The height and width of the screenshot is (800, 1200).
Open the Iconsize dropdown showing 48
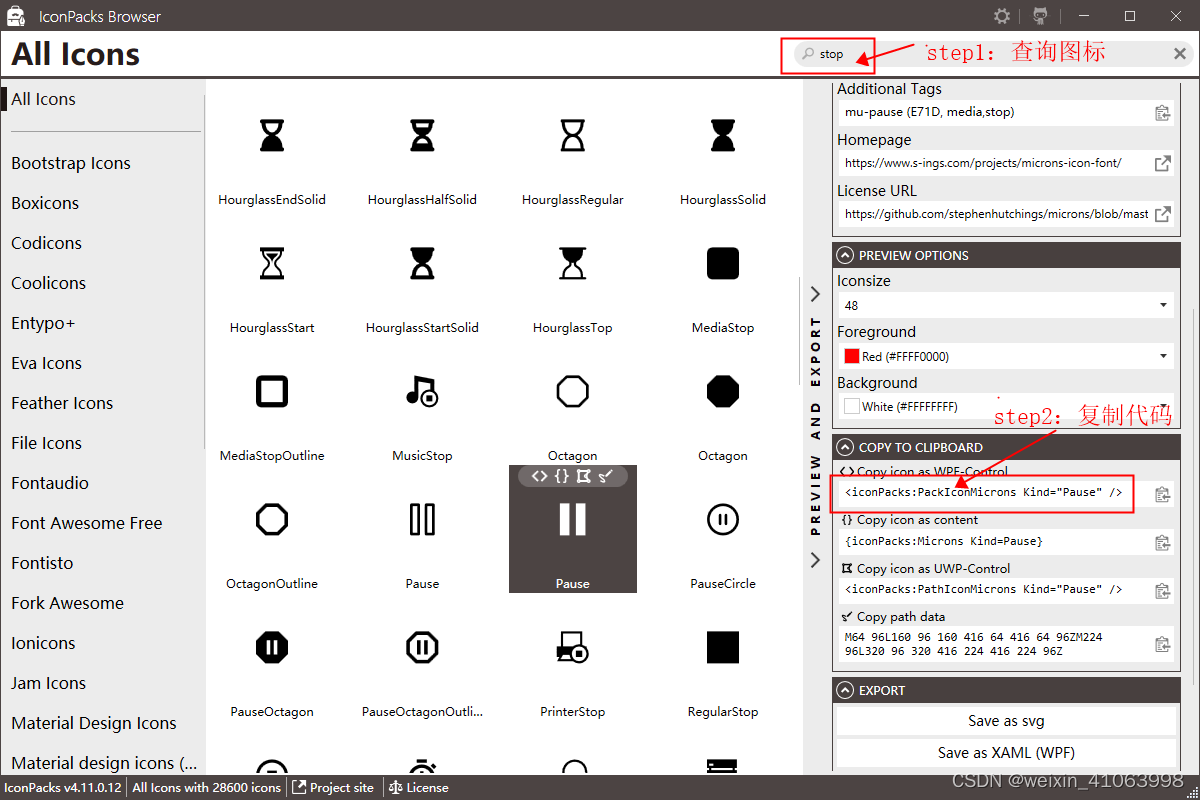point(1166,304)
